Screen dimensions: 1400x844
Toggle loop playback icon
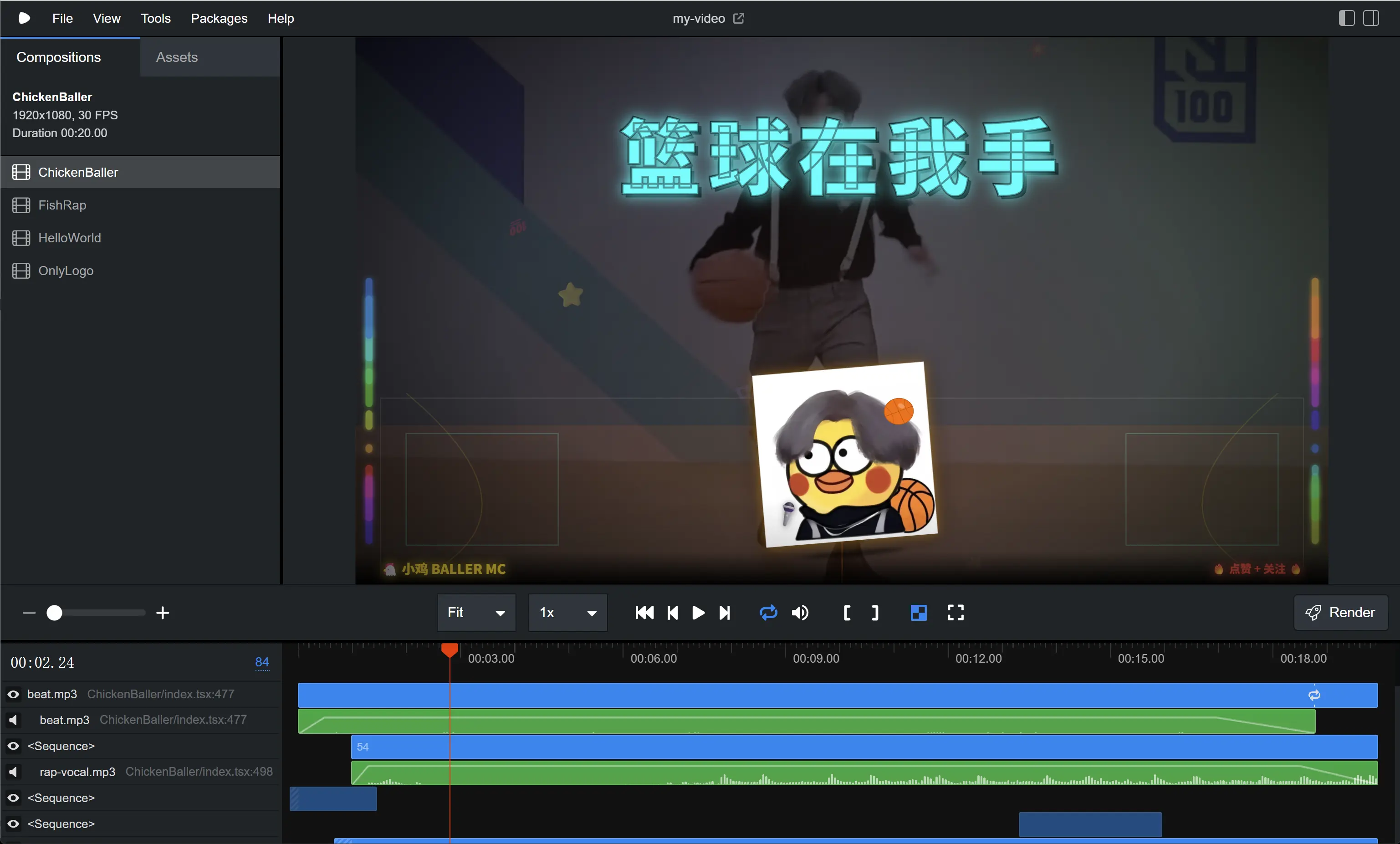[x=768, y=613]
